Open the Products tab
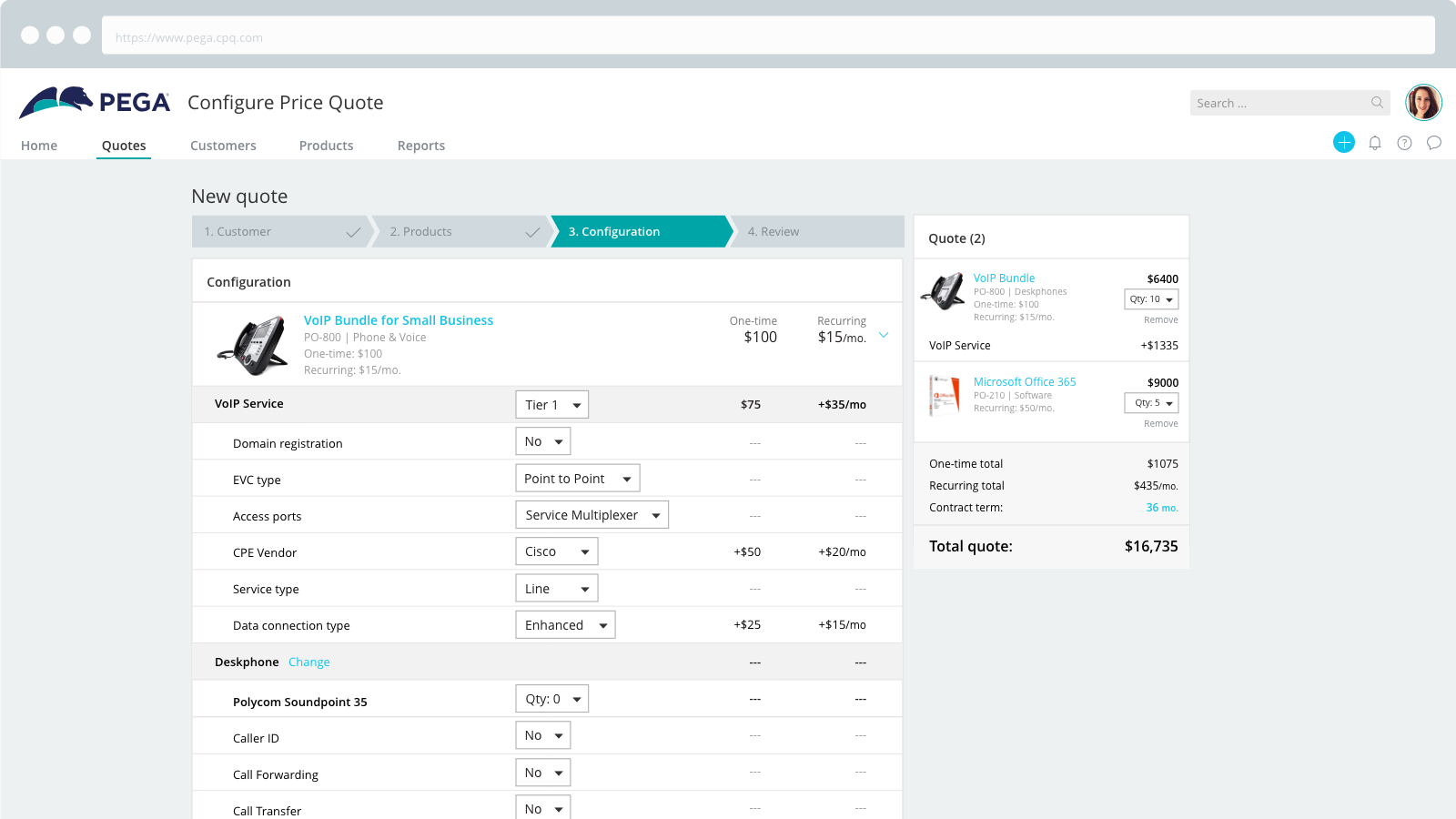The width and height of the screenshot is (1456, 819). (x=326, y=146)
